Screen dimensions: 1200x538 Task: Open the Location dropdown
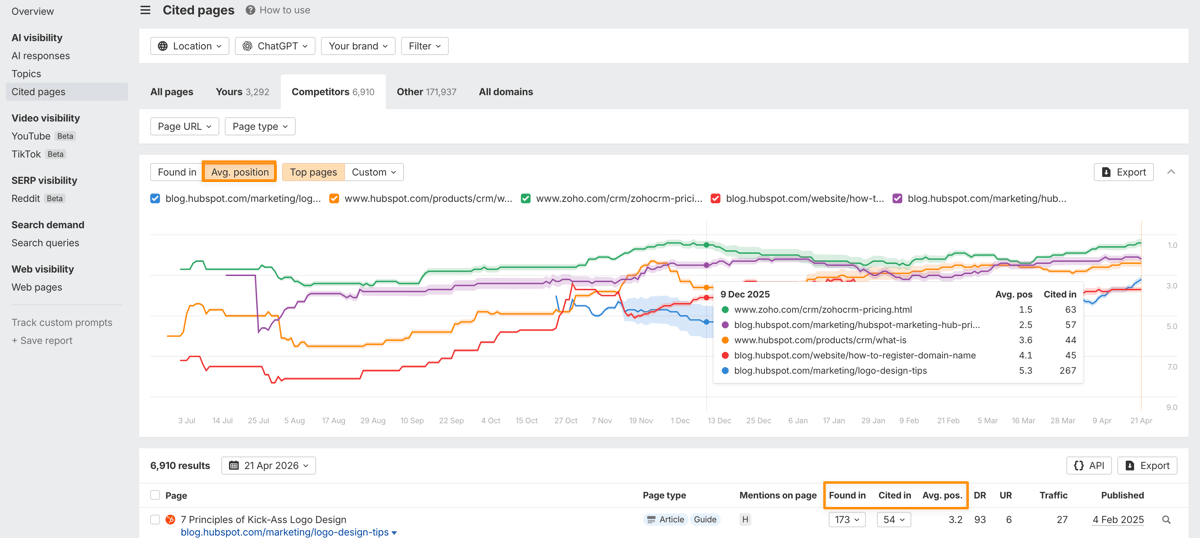click(x=190, y=46)
